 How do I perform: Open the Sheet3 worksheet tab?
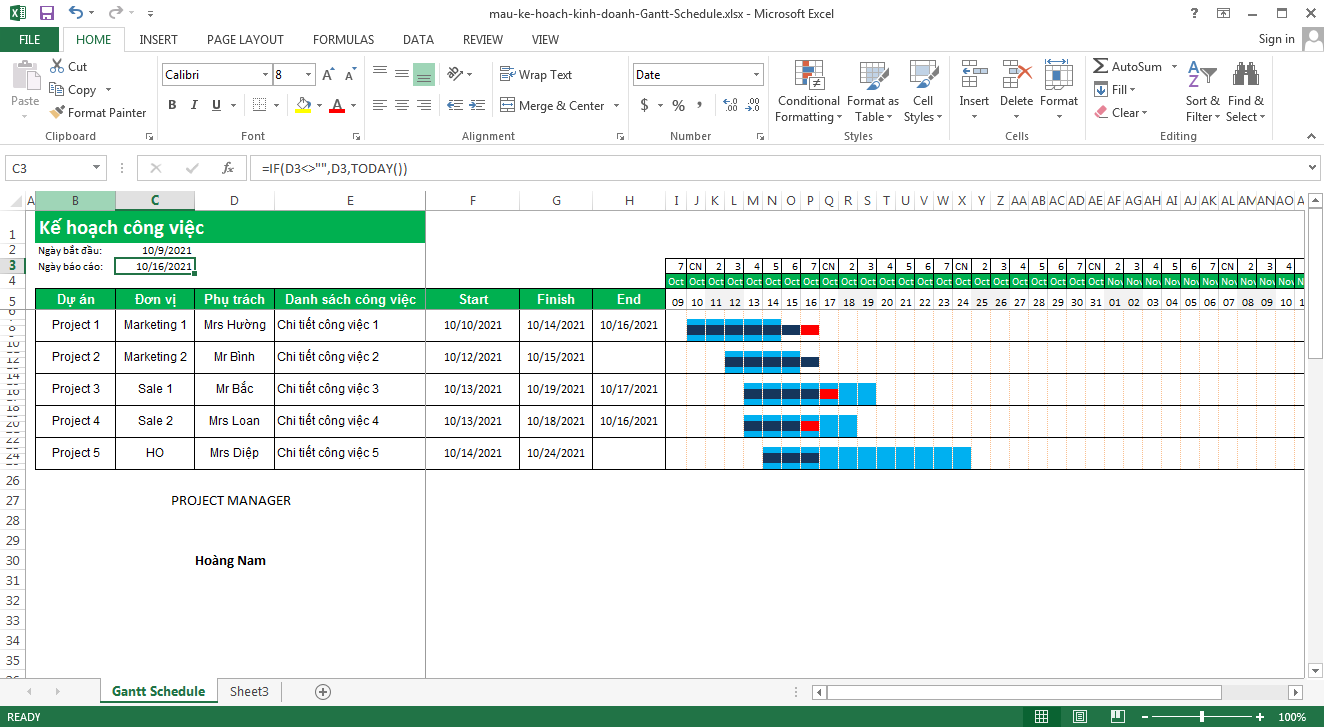[x=249, y=691]
